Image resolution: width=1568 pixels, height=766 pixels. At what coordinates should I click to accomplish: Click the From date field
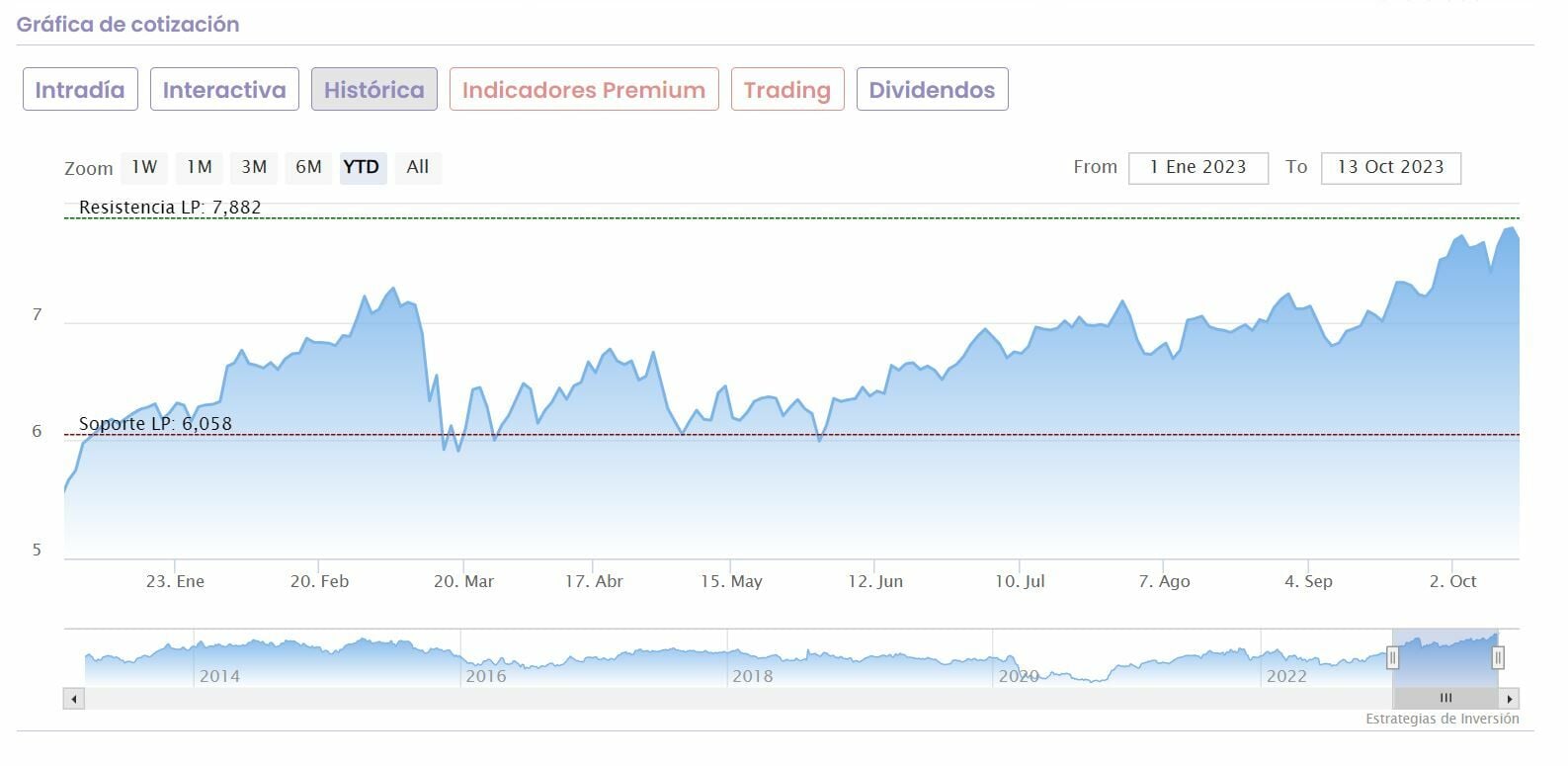coord(1197,167)
